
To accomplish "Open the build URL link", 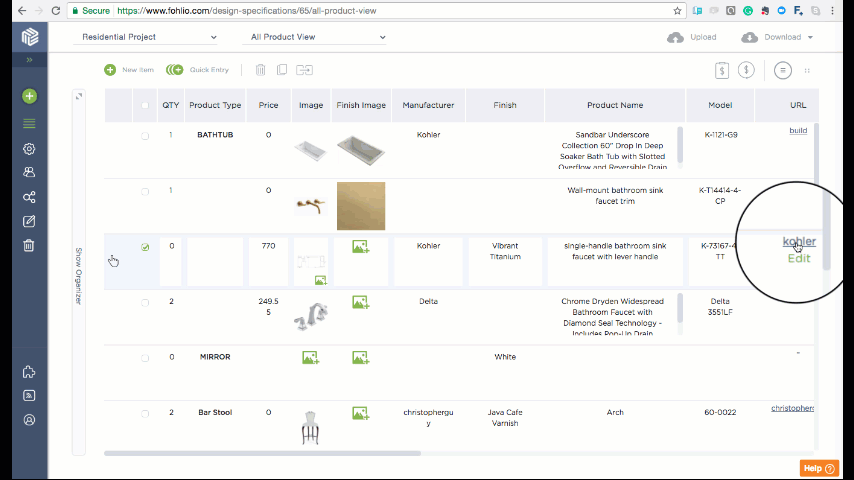I will 798,131.
